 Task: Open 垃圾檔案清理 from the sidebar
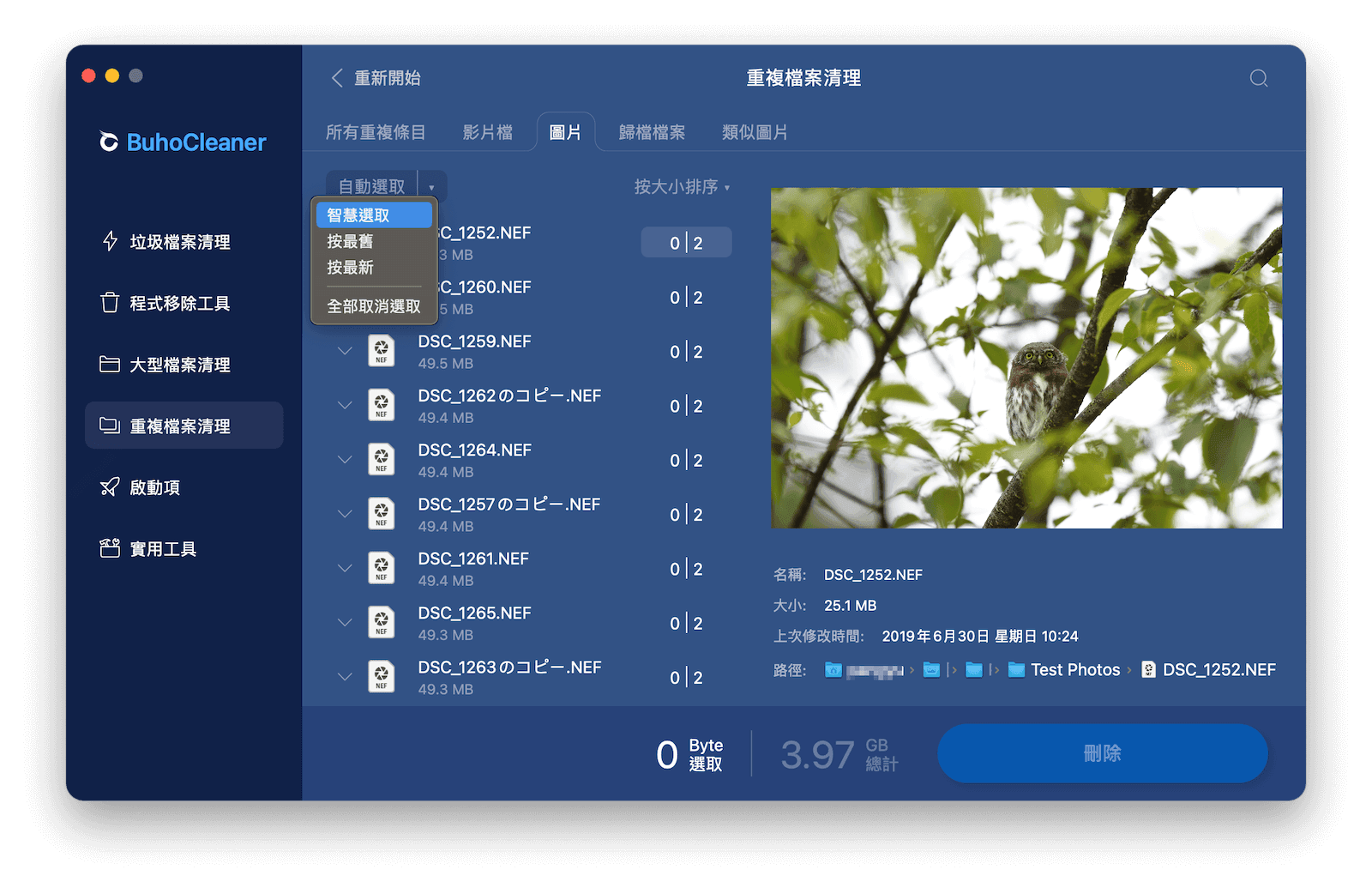[179, 242]
